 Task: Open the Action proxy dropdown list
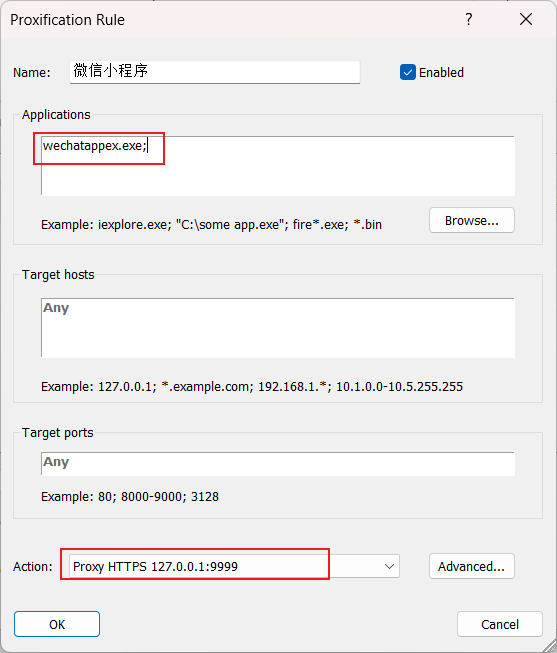234,566
